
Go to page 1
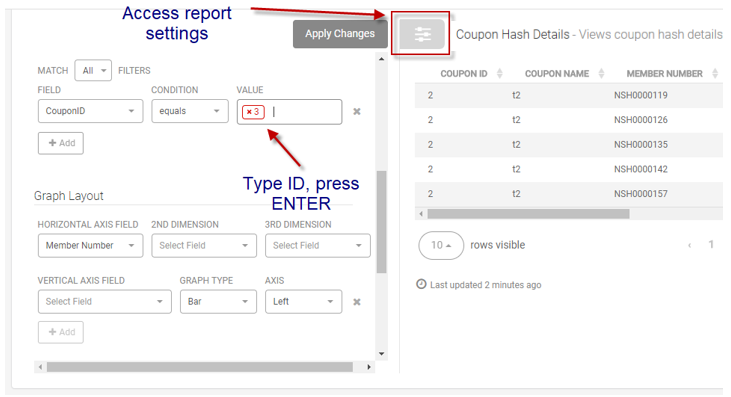711,245
